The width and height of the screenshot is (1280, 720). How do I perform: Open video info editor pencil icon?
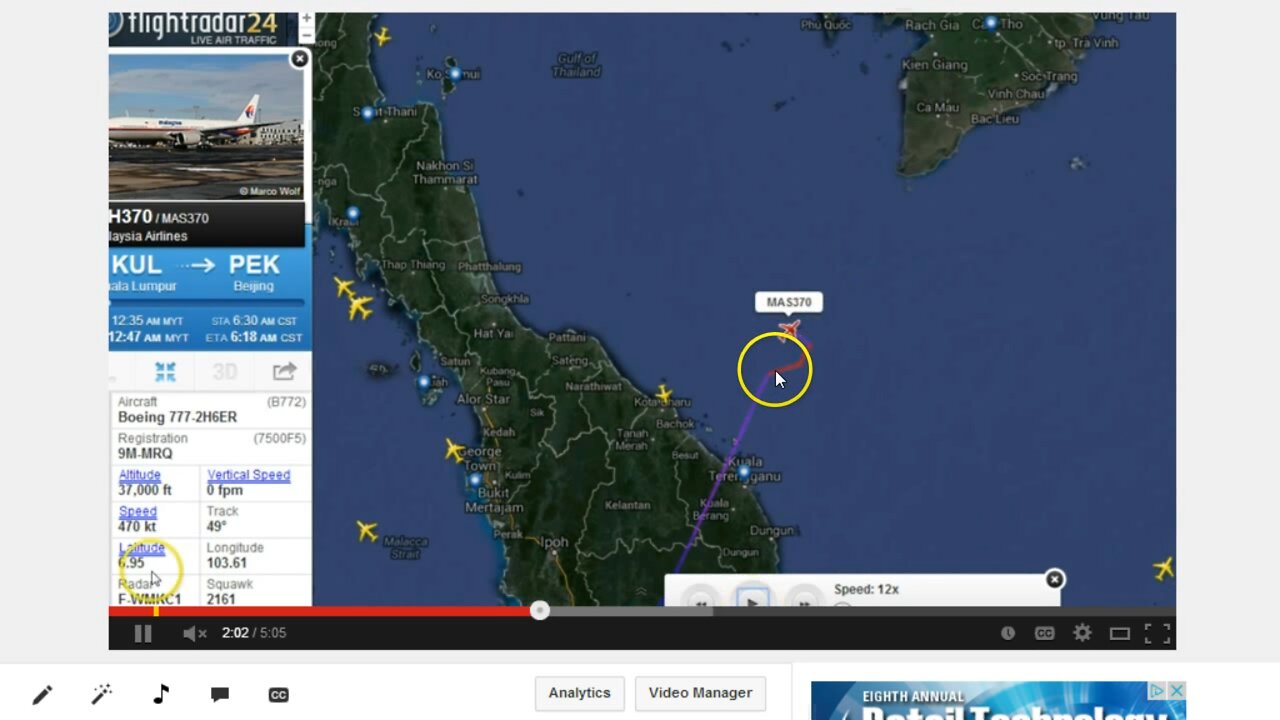pyautogui.click(x=42, y=694)
